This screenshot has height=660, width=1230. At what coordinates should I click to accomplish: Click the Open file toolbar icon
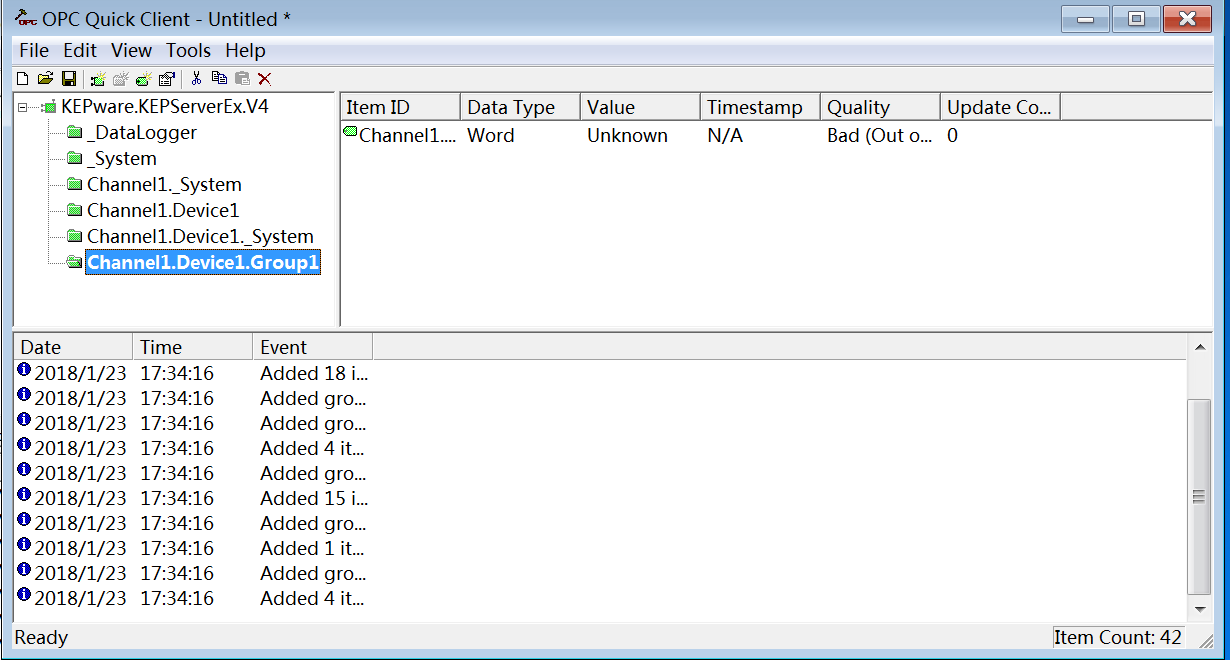coord(45,78)
